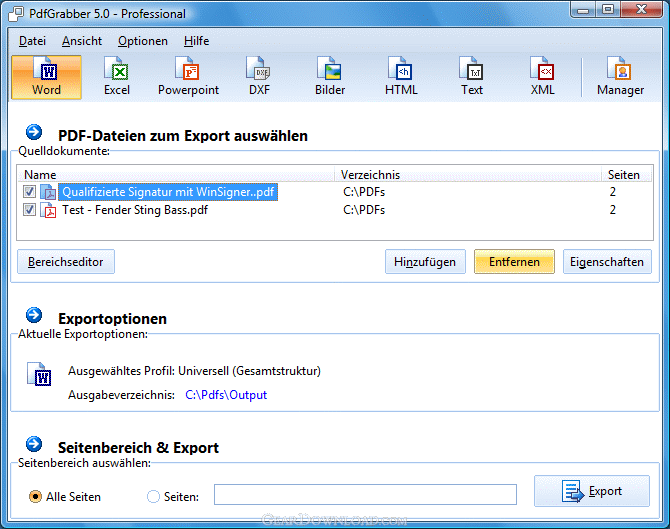
Task: Choose the Text export format
Action: [x=472, y=77]
